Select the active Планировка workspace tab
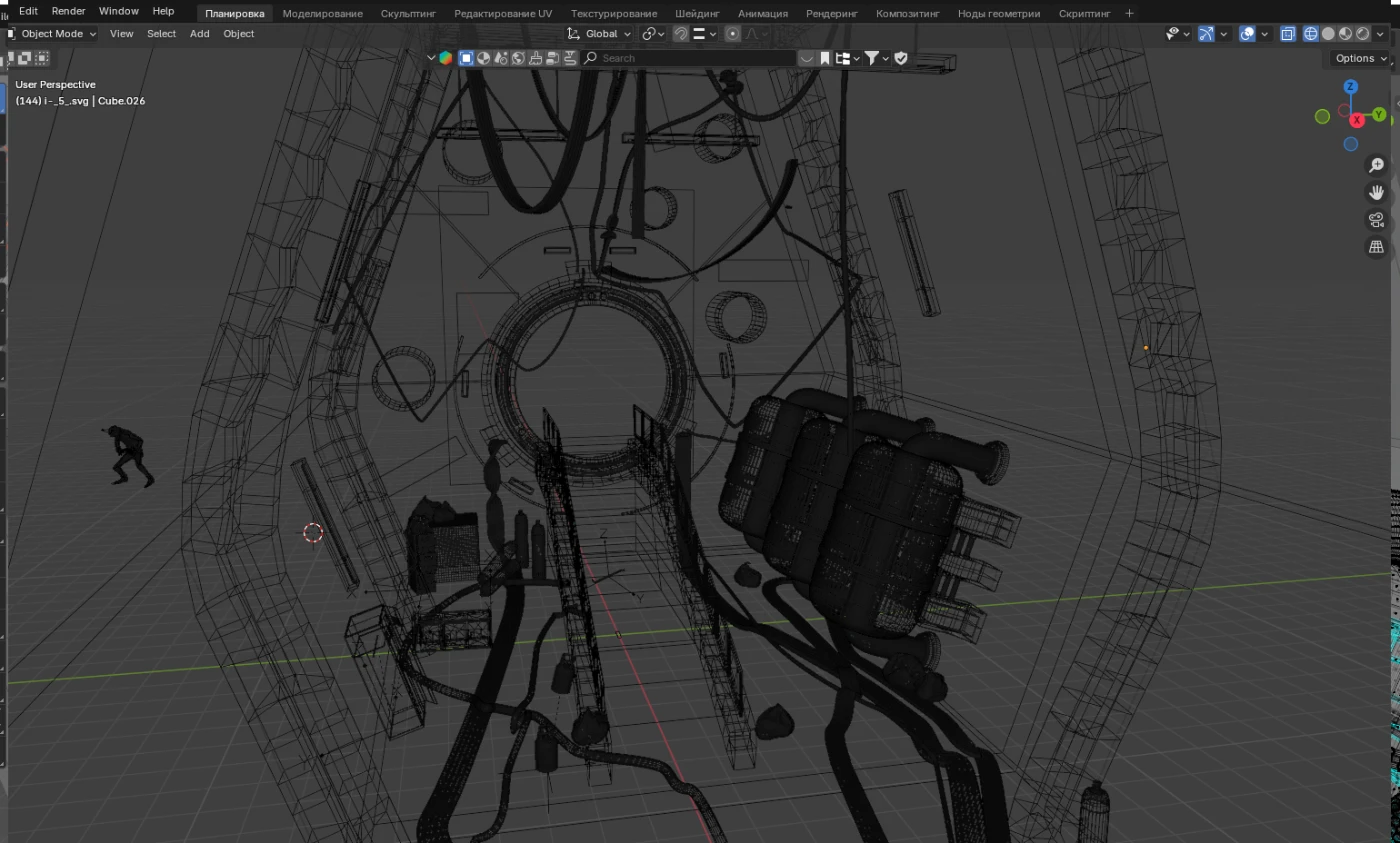This screenshot has height=843, width=1400. click(235, 13)
